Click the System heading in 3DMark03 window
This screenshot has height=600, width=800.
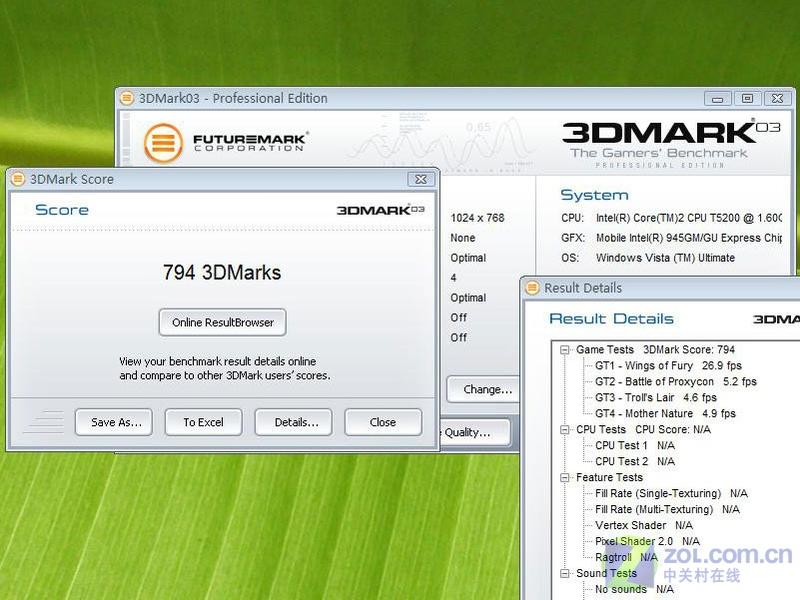[594, 195]
